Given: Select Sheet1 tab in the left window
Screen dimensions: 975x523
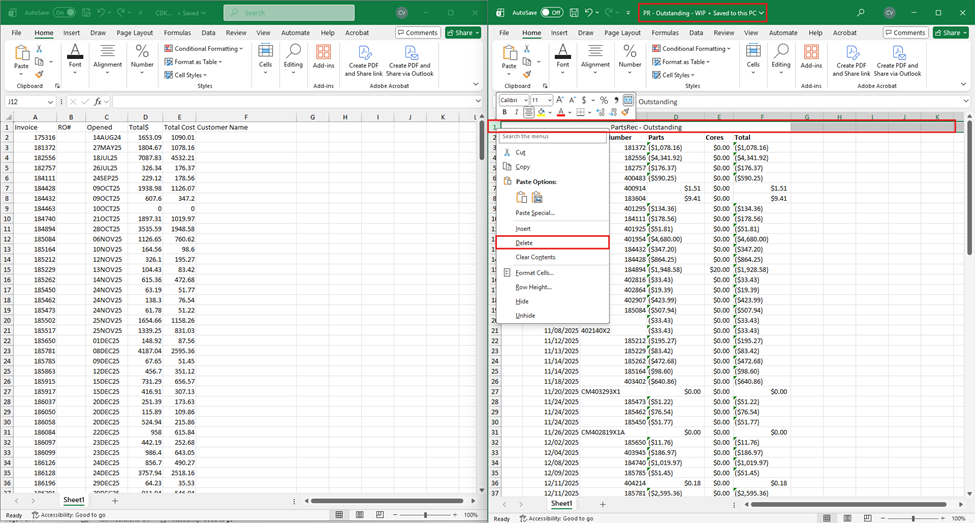Looking at the screenshot, I should pyautogui.click(x=73, y=500).
